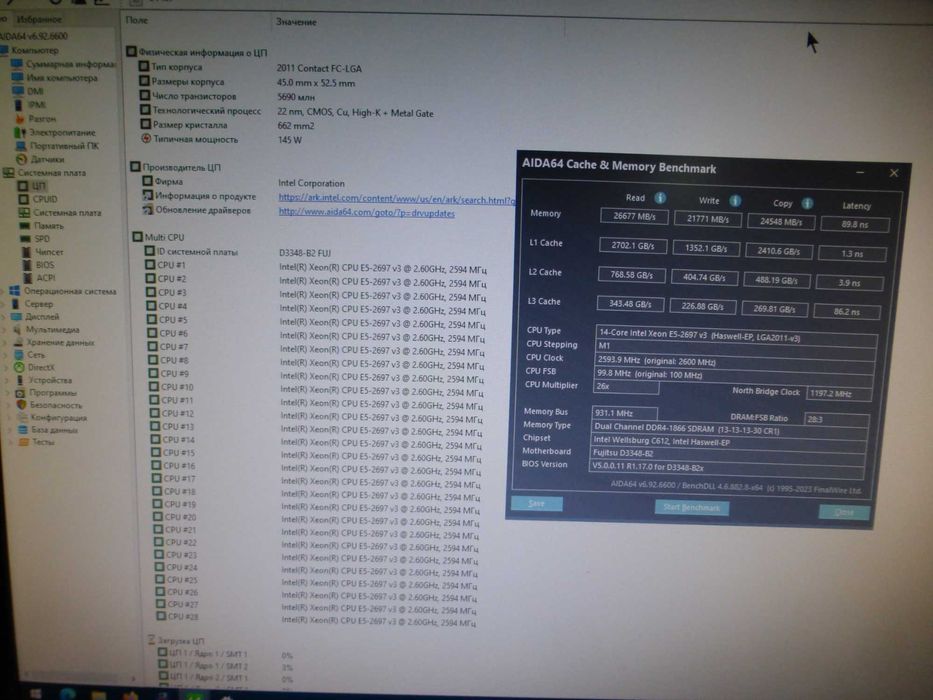The width and height of the screenshot is (933, 700).
Task: Select the CPU #28 row
Action: (x=316, y=618)
